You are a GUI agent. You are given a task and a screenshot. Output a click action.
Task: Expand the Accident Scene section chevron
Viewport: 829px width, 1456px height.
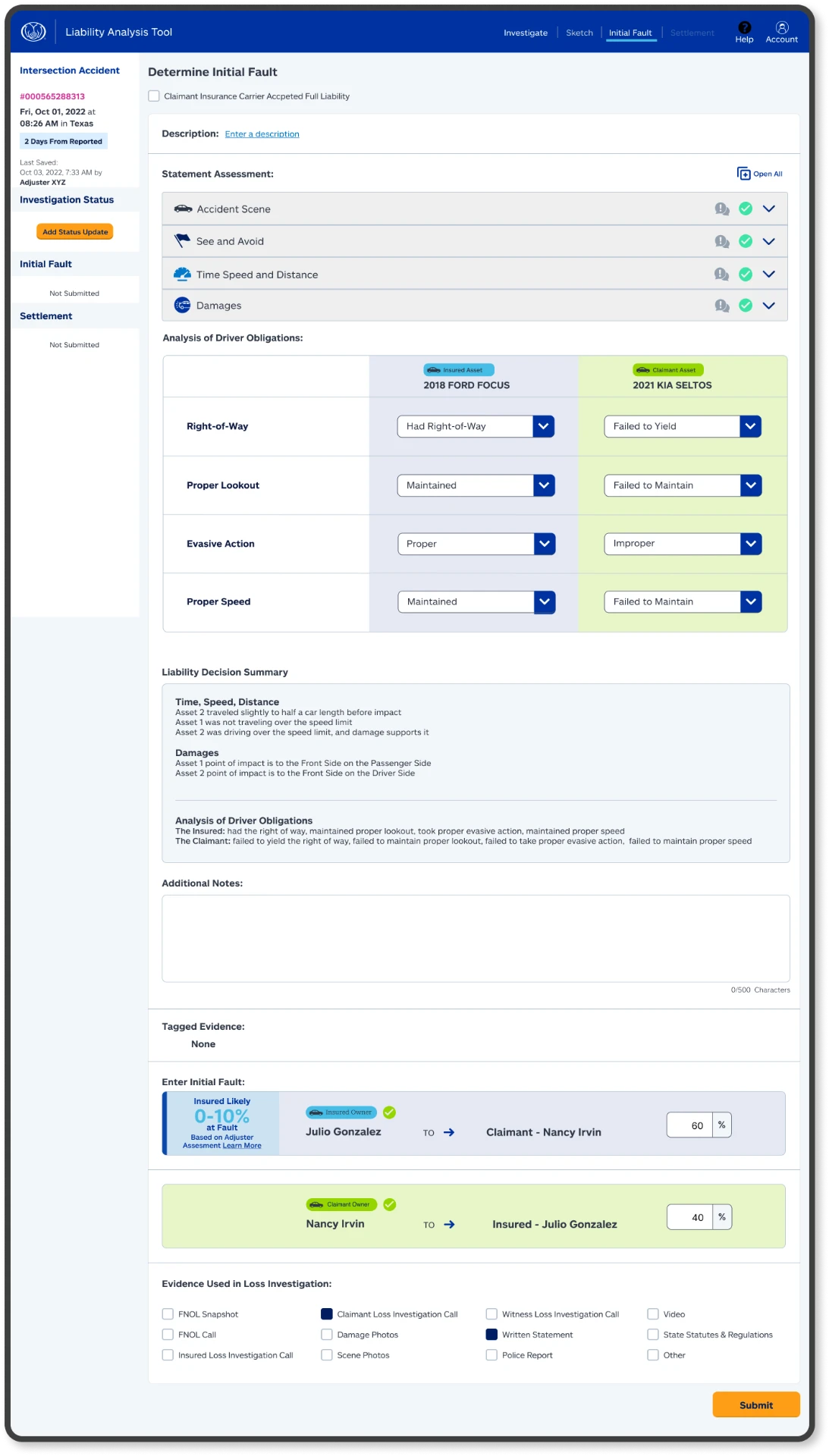(x=769, y=209)
